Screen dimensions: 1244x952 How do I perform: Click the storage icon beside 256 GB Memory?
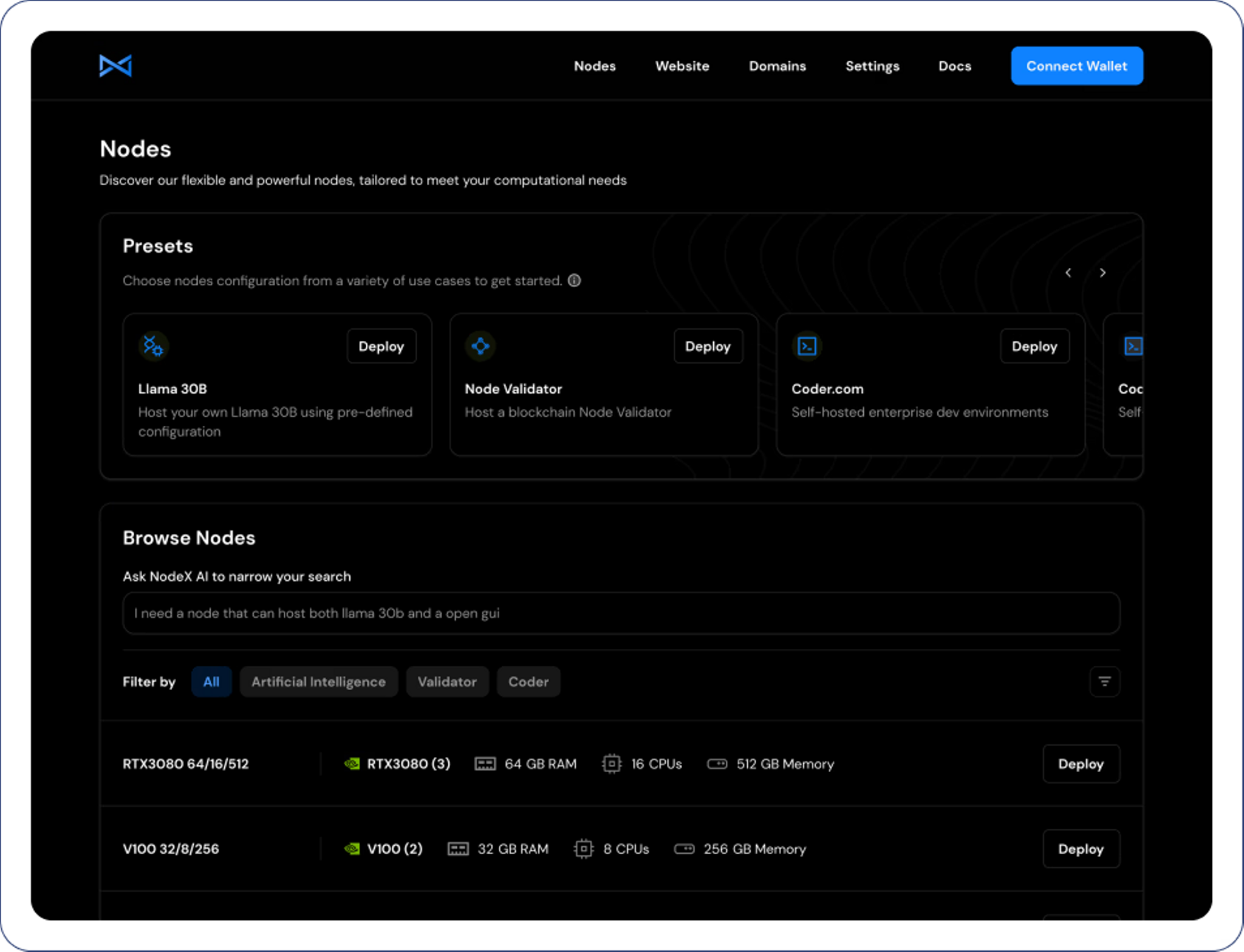point(684,849)
